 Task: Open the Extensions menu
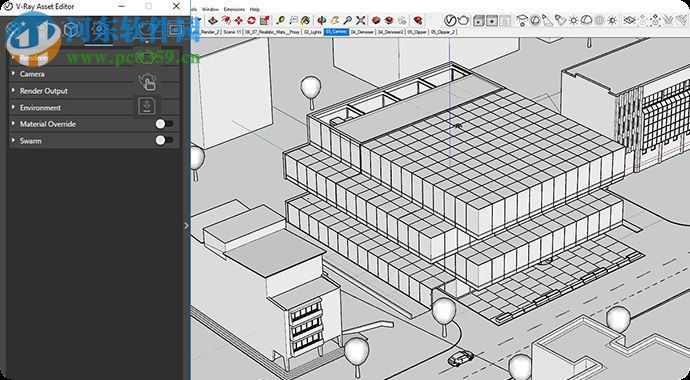pos(234,9)
